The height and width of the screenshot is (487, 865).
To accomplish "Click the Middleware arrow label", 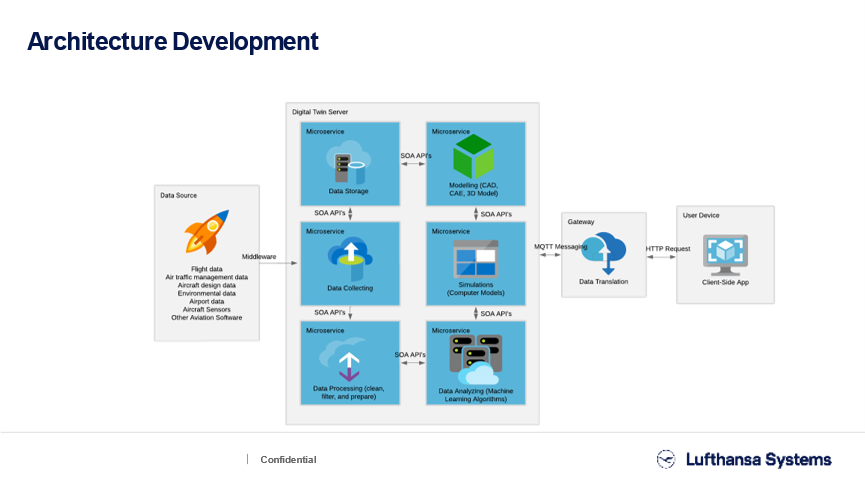I will tap(259, 256).
